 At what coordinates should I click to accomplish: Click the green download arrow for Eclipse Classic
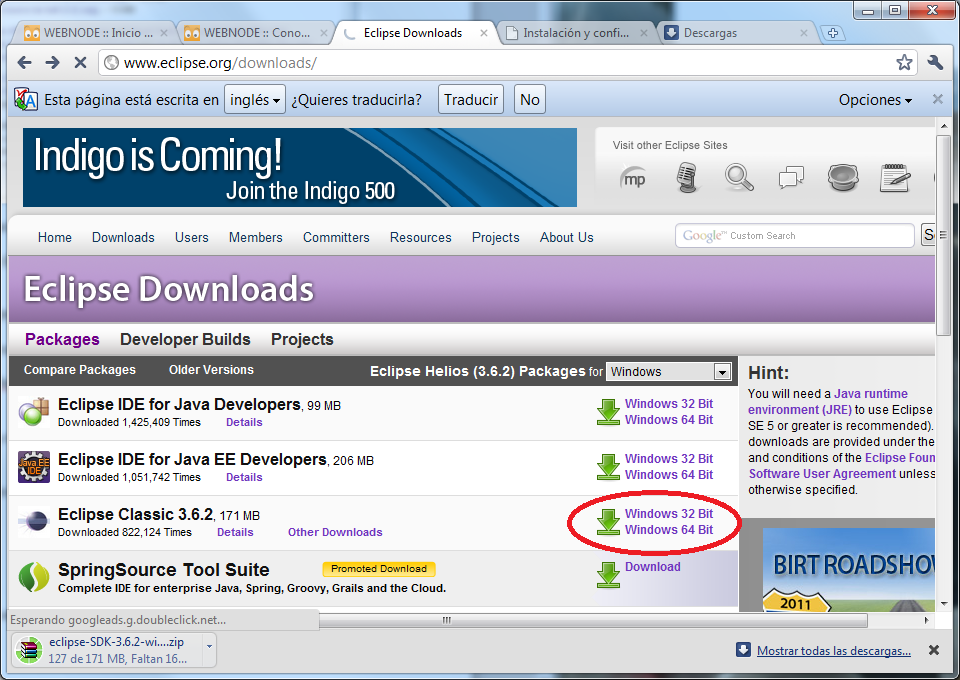(x=608, y=522)
